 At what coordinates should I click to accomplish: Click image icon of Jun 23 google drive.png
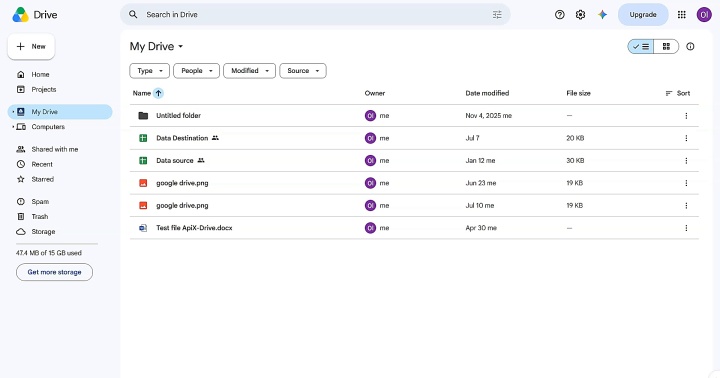pyautogui.click(x=143, y=183)
